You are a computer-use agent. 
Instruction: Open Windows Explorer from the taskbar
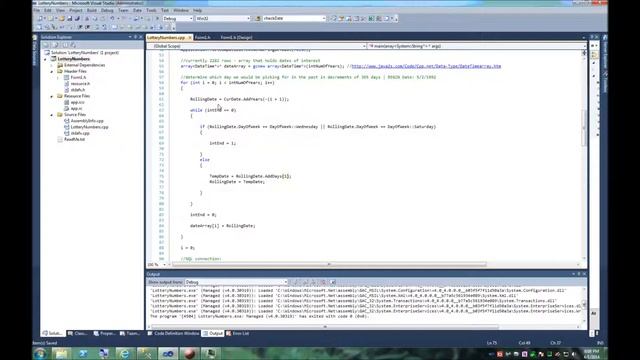click(x=61, y=353)
